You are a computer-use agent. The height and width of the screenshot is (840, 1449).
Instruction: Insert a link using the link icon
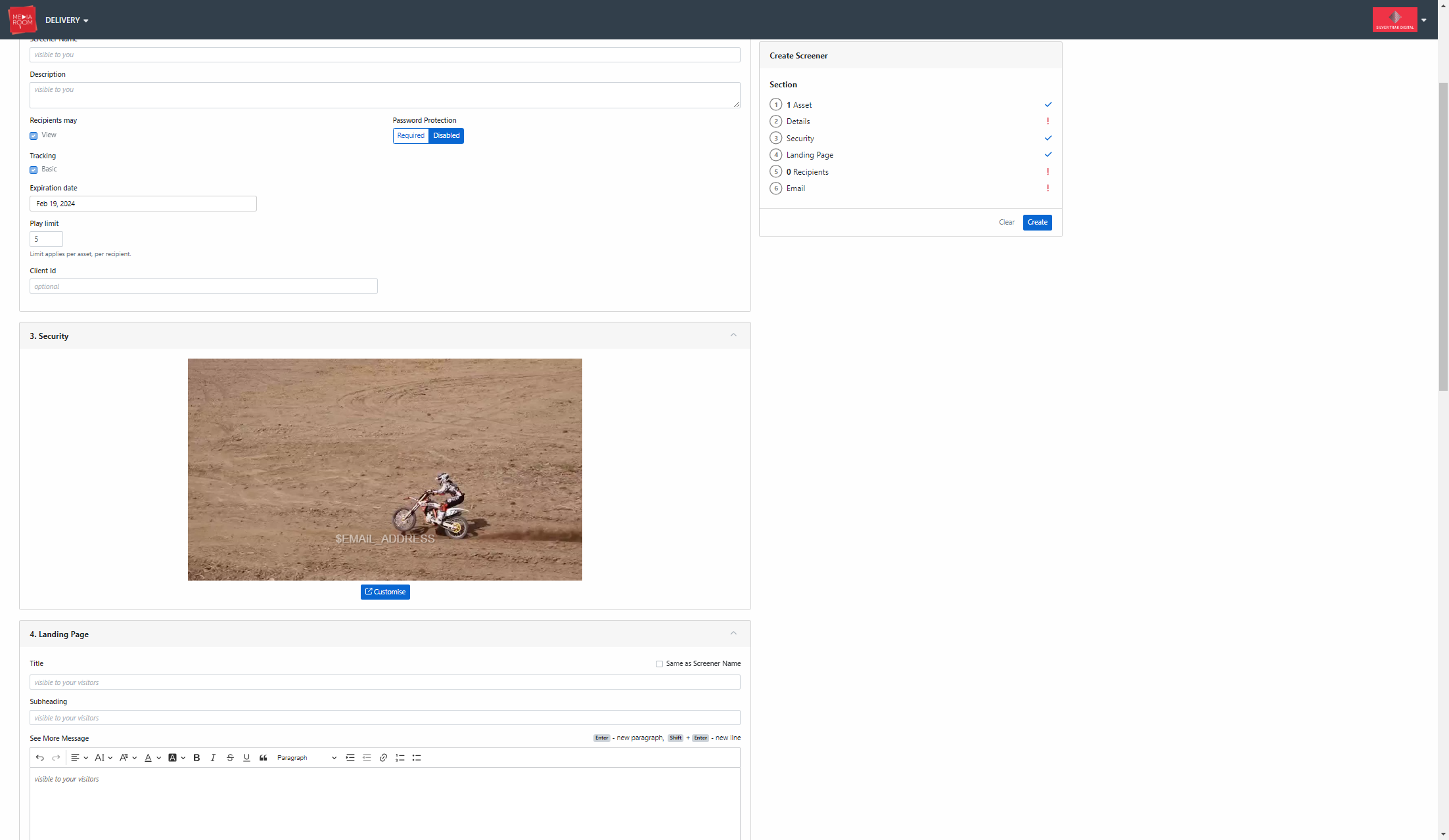click(x=383, y=757)
